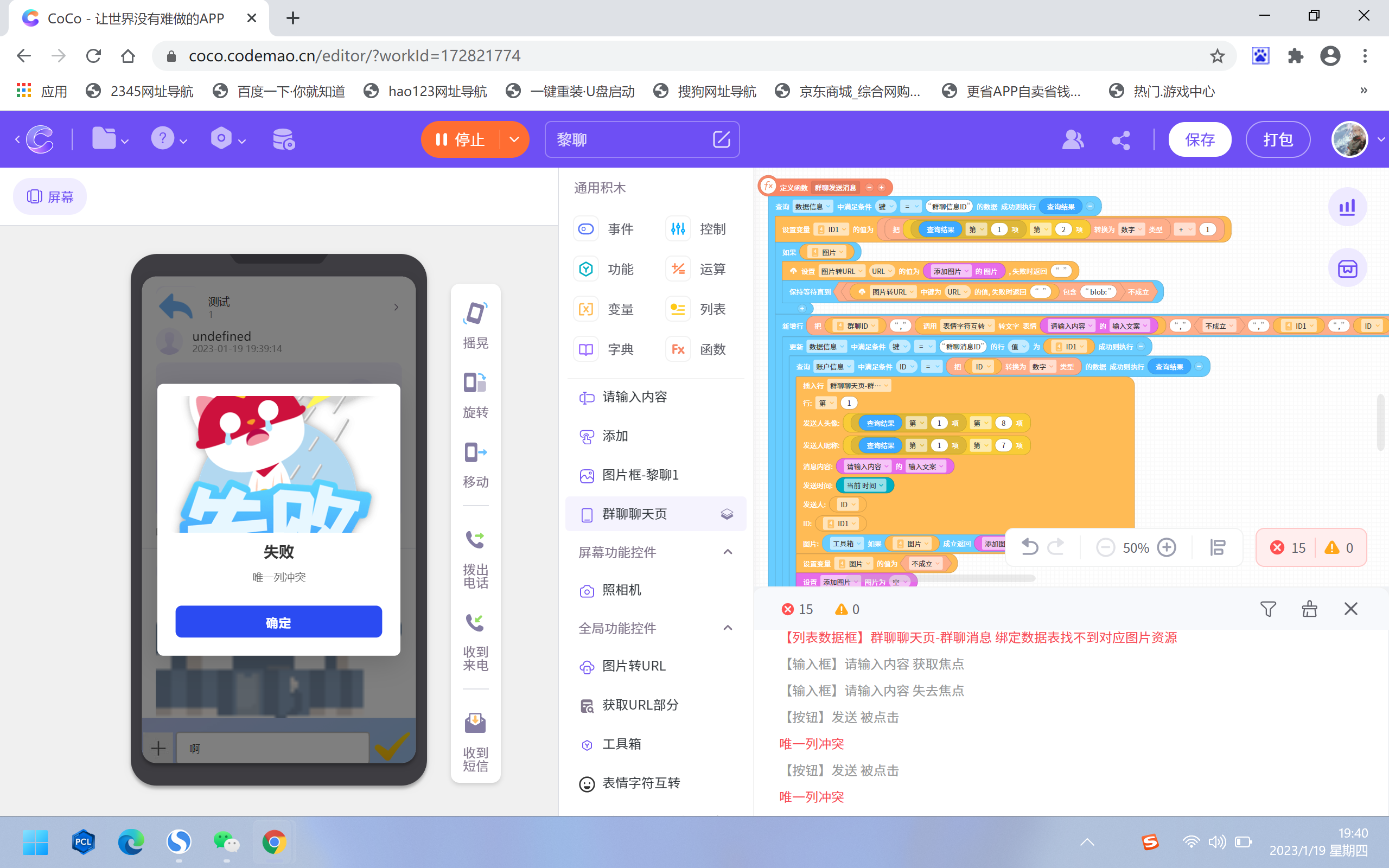Filter the console log messages

[1268, 609]
